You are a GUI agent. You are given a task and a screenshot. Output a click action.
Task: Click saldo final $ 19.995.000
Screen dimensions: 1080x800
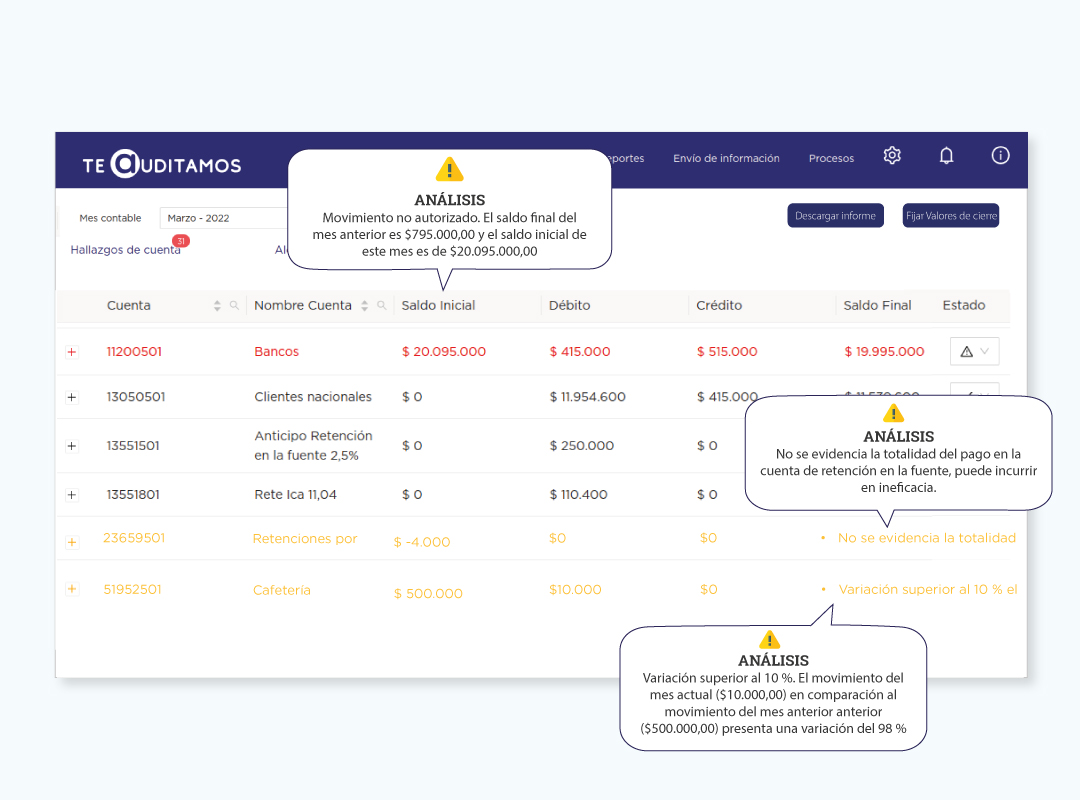[x=884, y=351]
